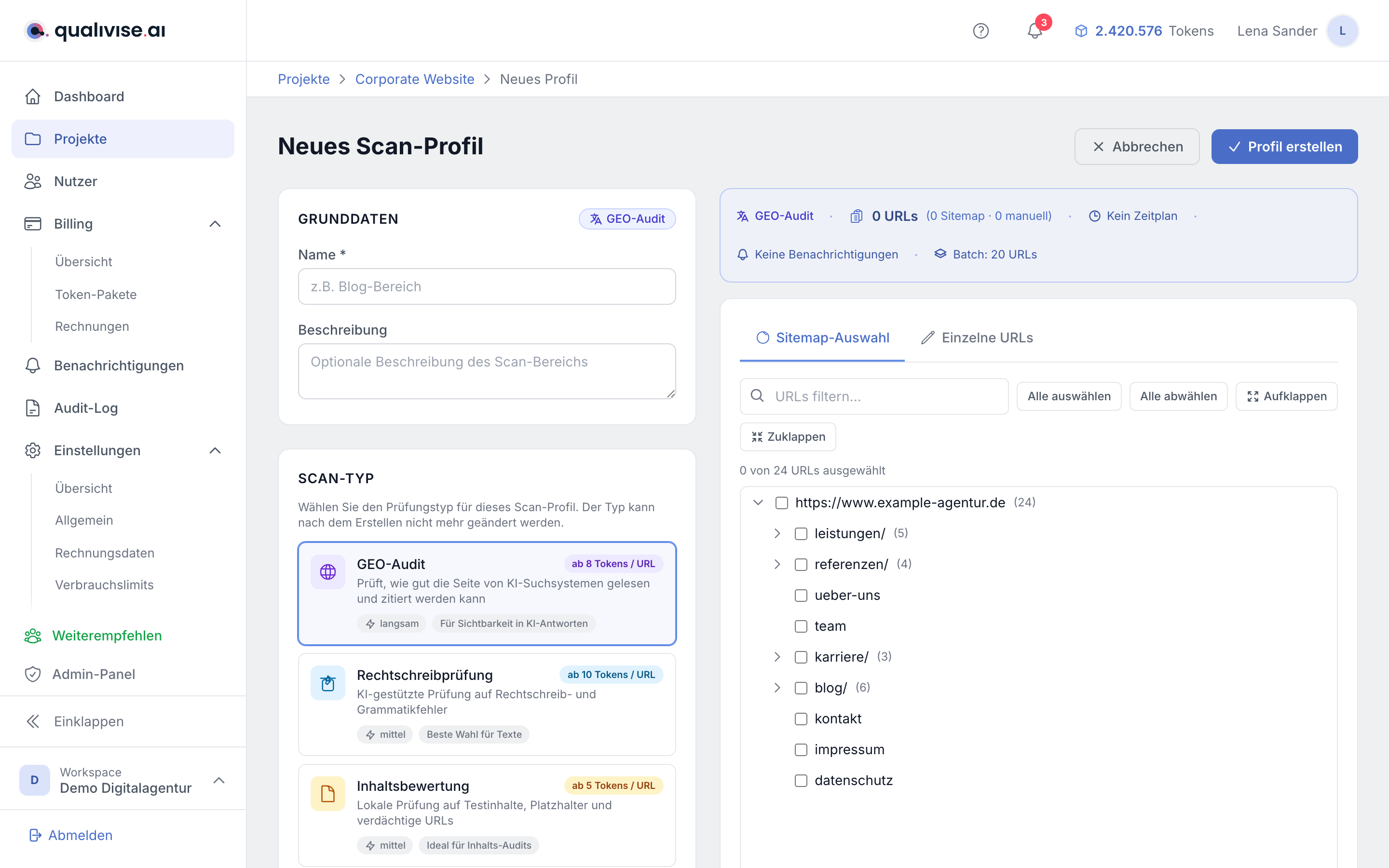1389x868 pixels.
Task: Click the Alle auswählen button
Action: point(1069,396)
